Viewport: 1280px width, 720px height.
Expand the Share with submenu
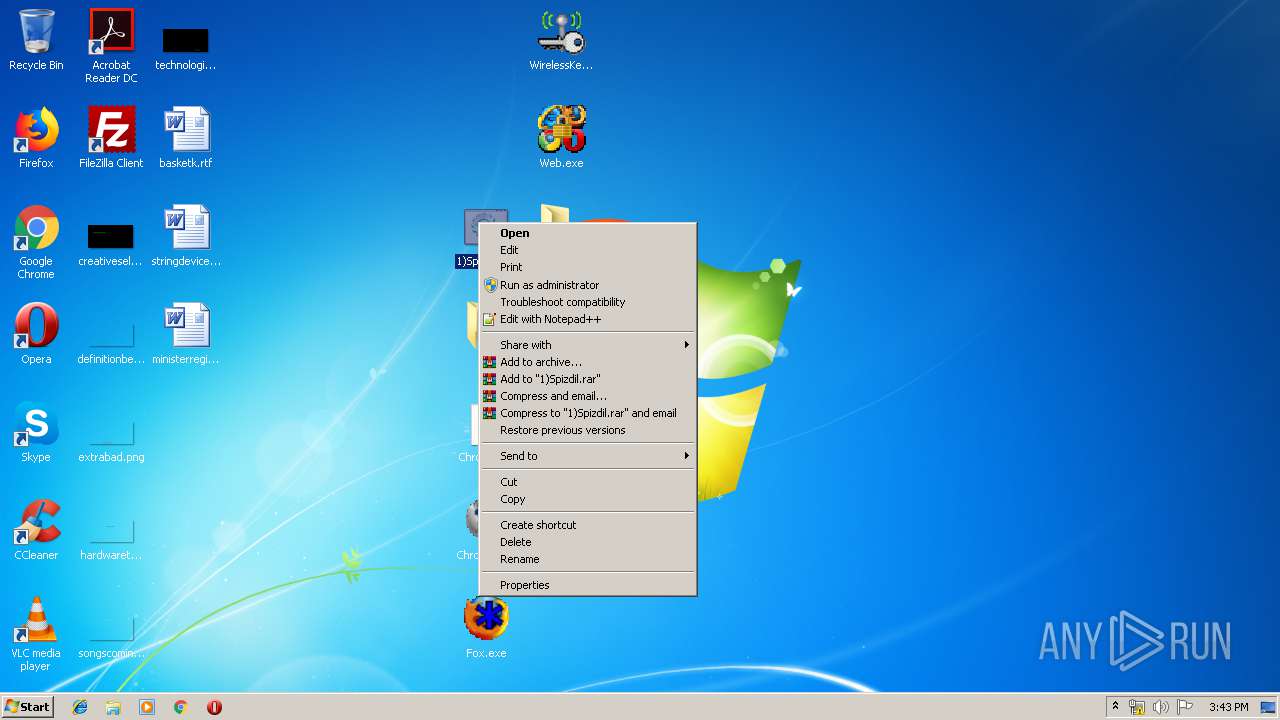tap(588, 345)
